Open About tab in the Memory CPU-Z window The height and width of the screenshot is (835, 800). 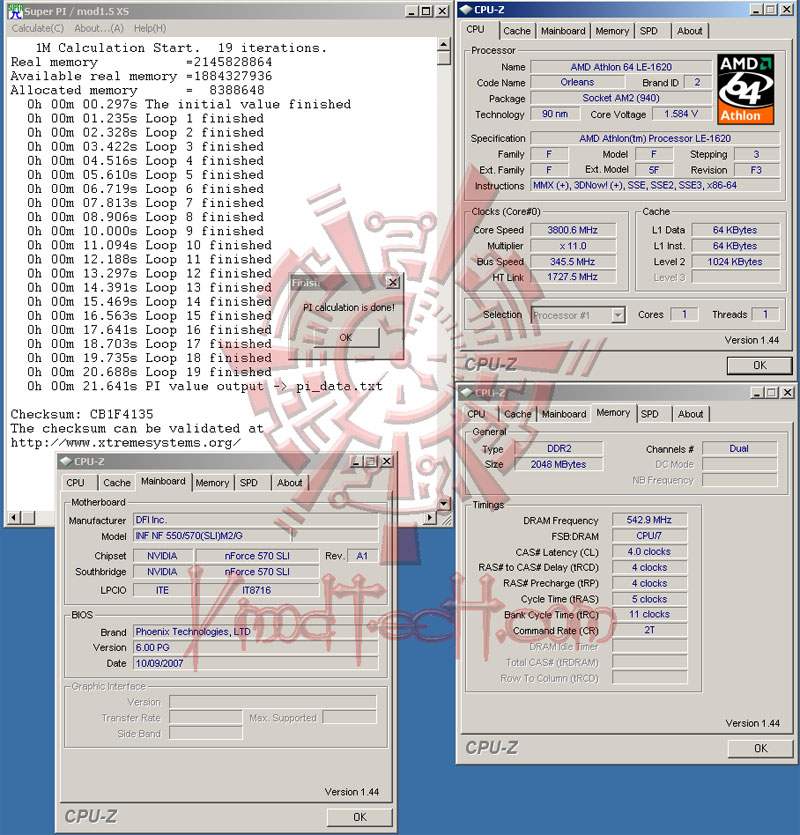(691, 414)
